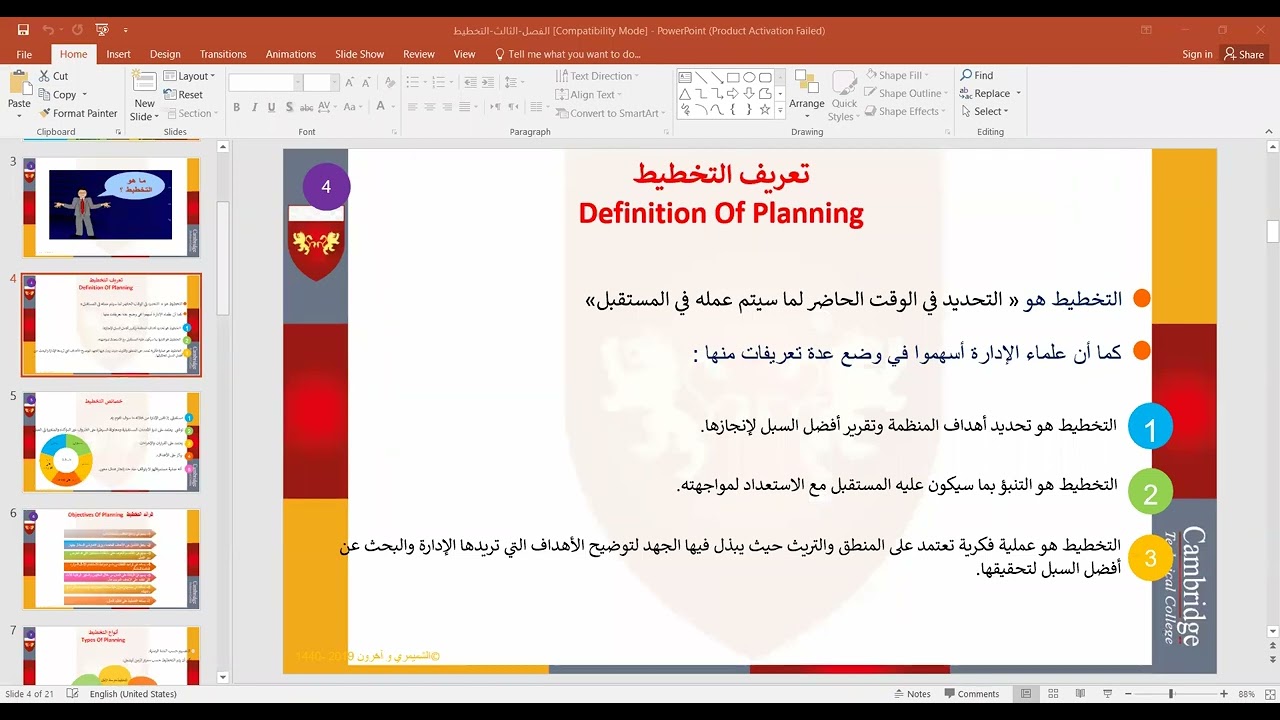The height and width of the screenshot is (720, 1280).
Task: Switch to the Insert tab
Action: click(118, 54)
